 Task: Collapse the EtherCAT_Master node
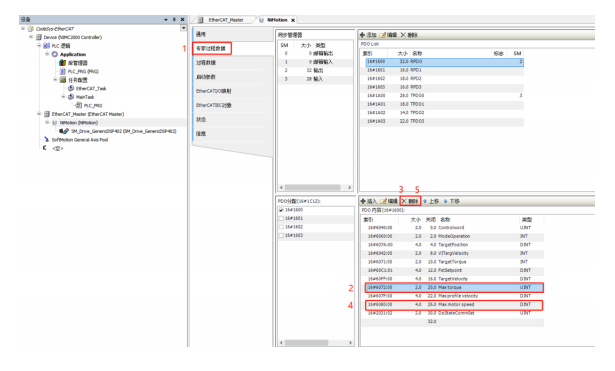[x=39, y=114]
